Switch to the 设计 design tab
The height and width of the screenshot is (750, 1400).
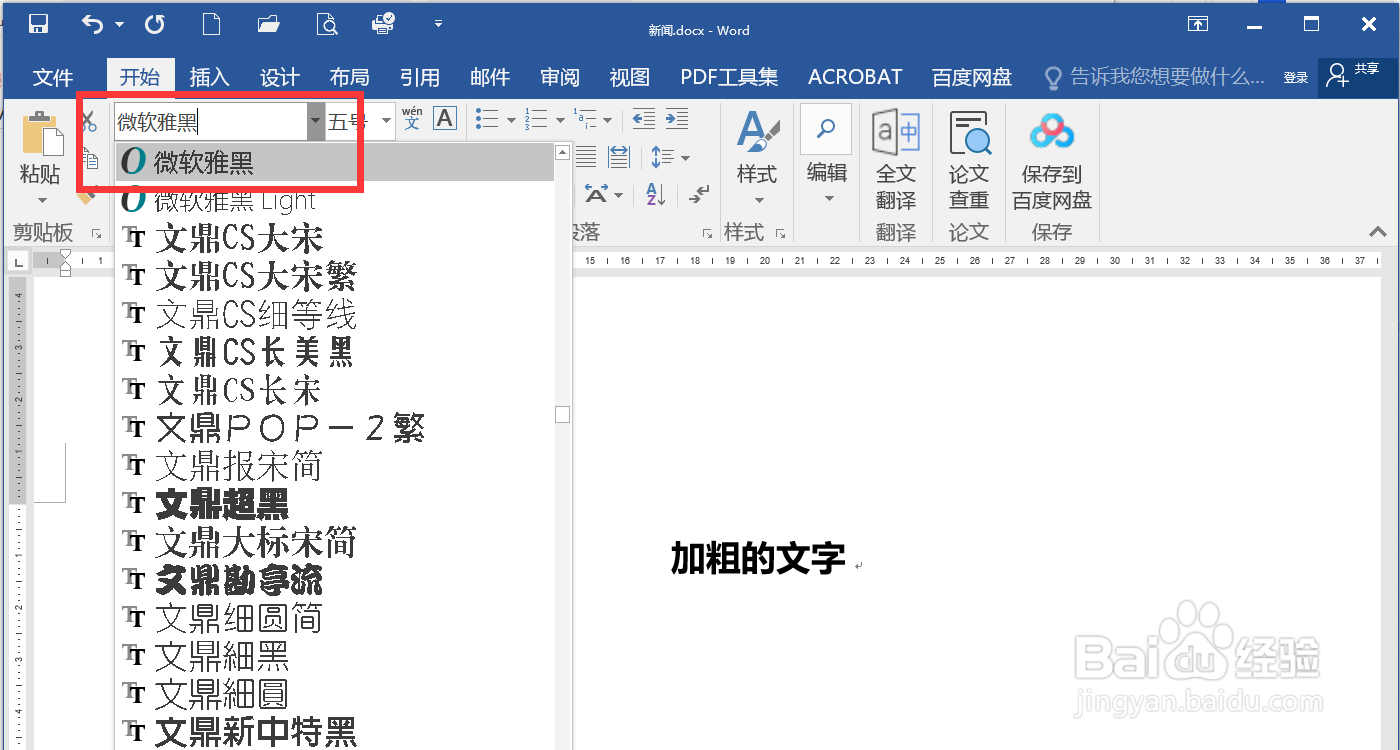coord(279,77)
